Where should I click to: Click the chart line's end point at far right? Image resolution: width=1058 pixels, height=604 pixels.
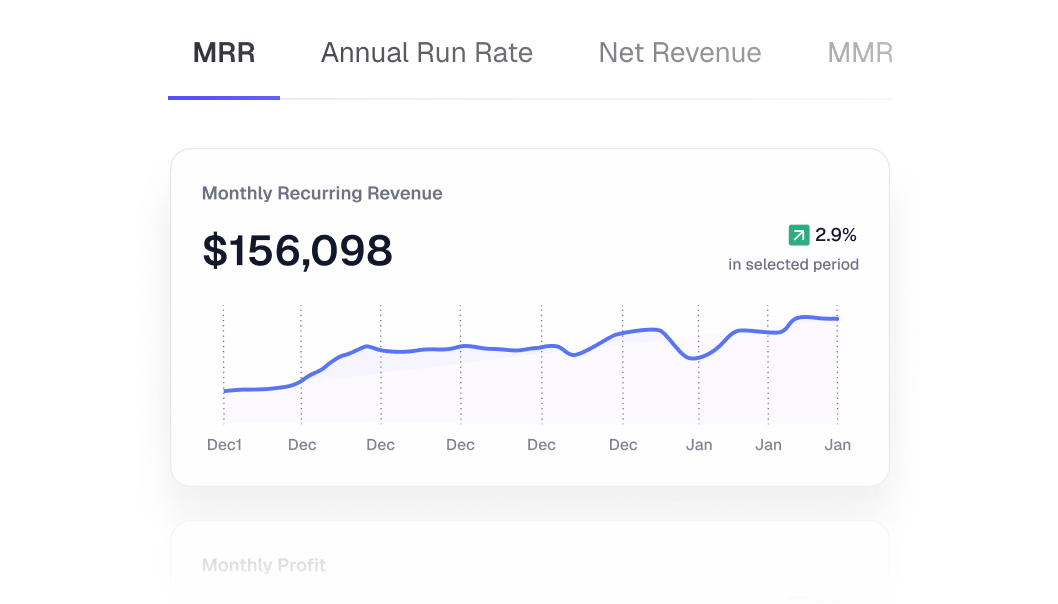point(837,318)
